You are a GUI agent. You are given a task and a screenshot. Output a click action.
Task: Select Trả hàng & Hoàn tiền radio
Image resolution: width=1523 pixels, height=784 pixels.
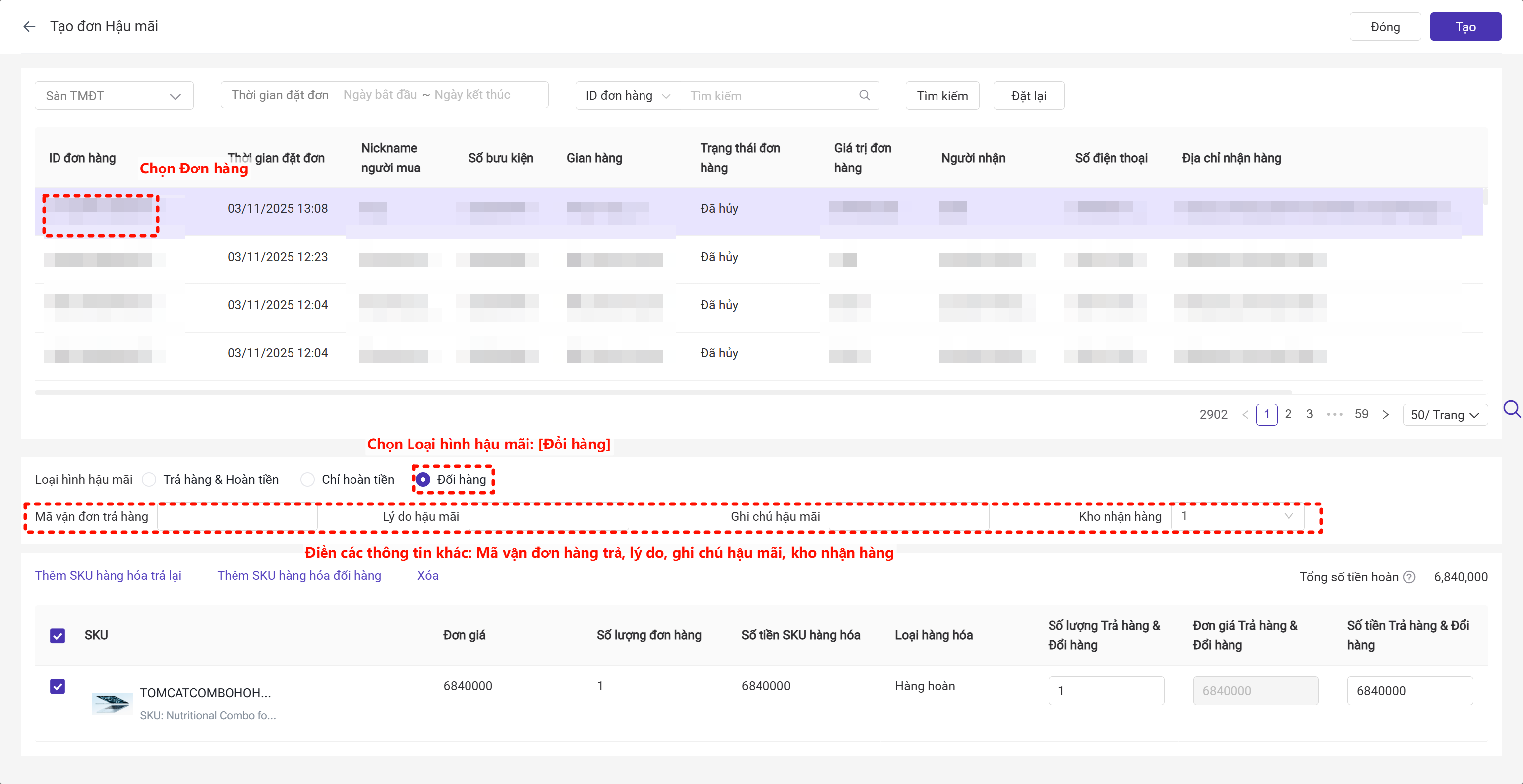coord(149,479)
